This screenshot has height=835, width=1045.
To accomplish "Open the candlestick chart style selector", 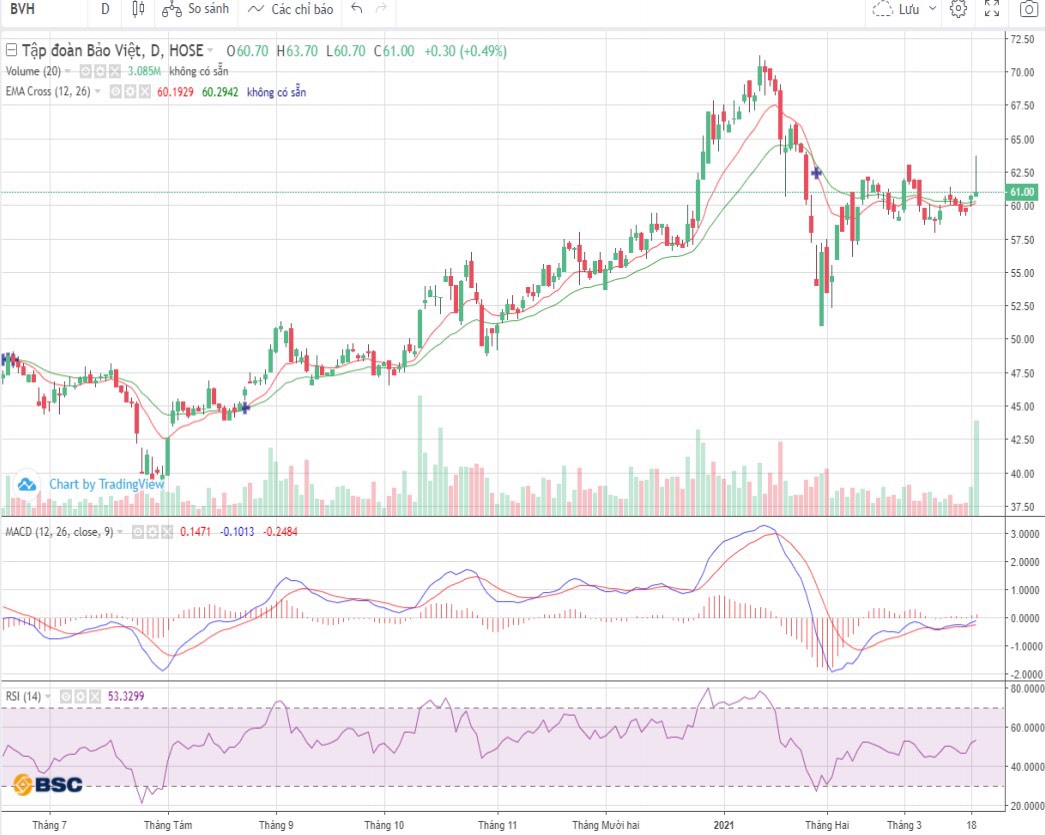I will [139, 10].
